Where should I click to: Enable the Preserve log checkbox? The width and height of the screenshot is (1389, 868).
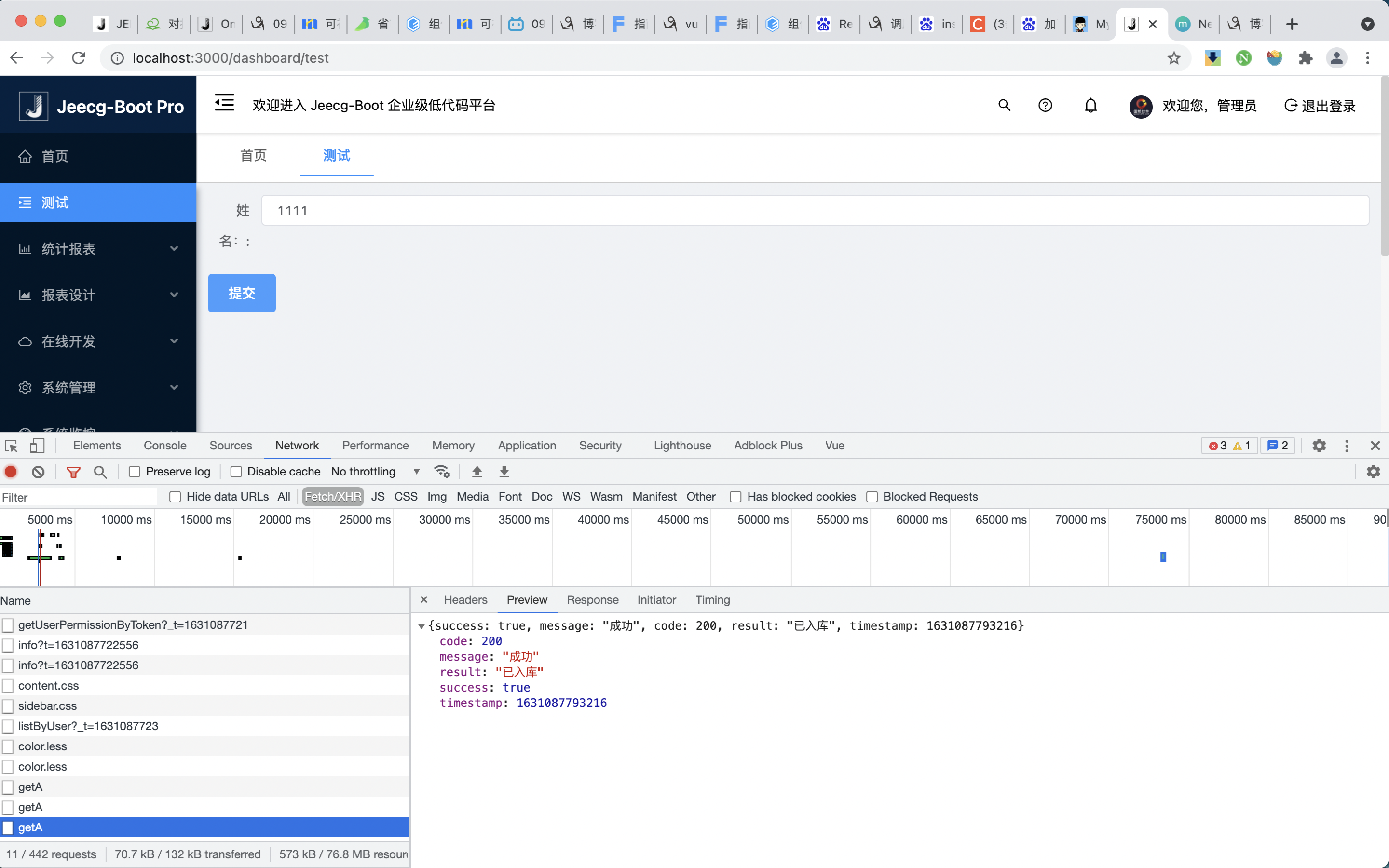pyautogui.click(x=135, y=471)
